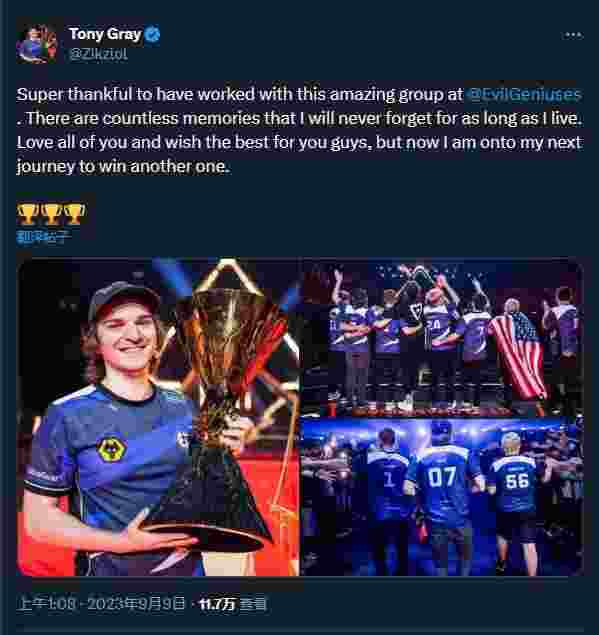Open photo of player holding trophy
599x635 pixels.
tap(158, 417)
